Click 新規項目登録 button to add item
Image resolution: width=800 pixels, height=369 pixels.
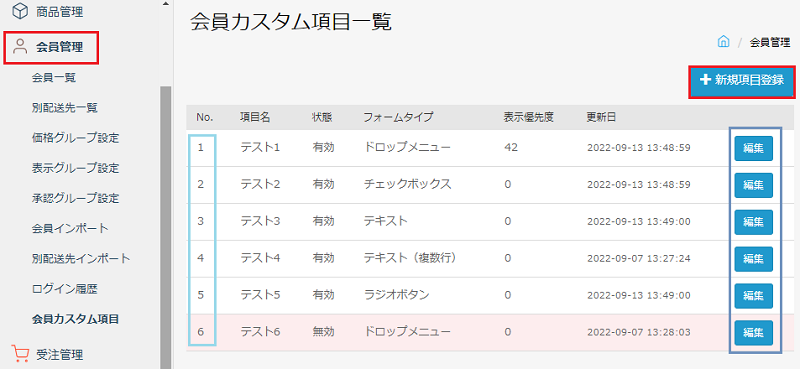(x=742, y=82)
